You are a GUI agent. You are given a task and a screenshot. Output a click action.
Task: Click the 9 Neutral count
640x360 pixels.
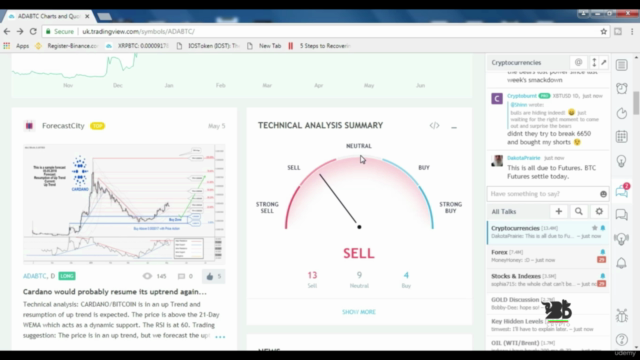(359, 275)
